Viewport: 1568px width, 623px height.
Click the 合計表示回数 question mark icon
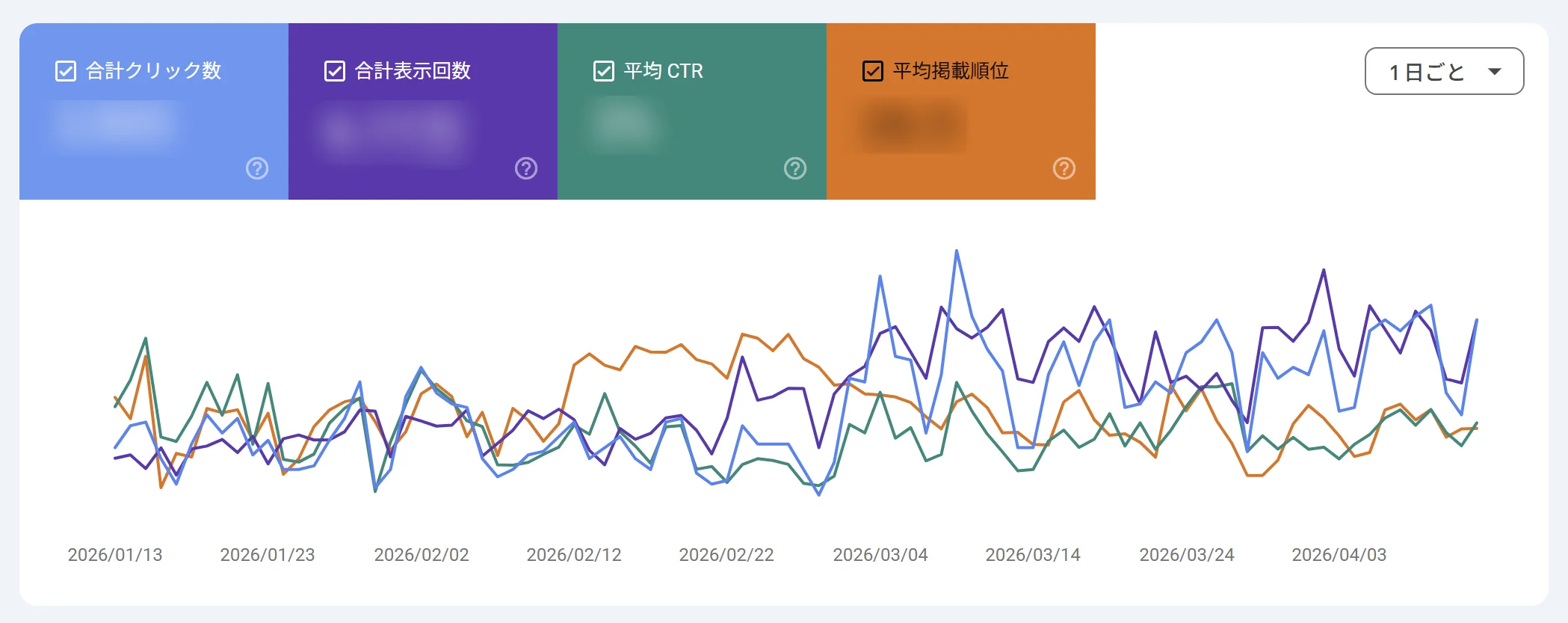tap(525, 168)
